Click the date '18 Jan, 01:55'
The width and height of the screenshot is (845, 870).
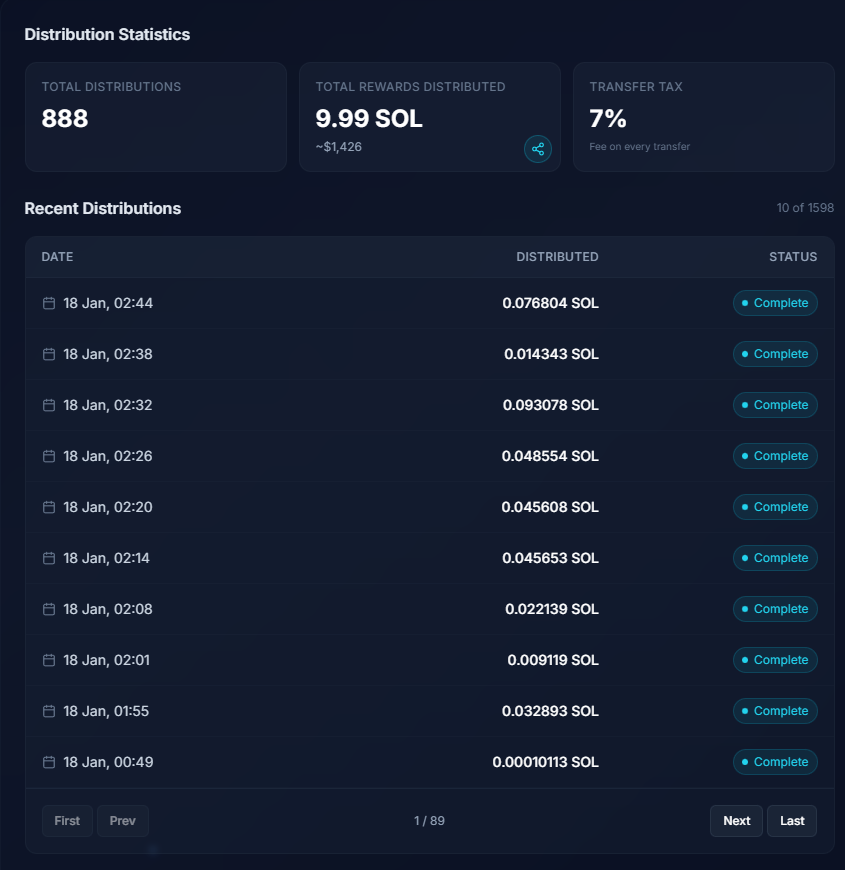106,711
